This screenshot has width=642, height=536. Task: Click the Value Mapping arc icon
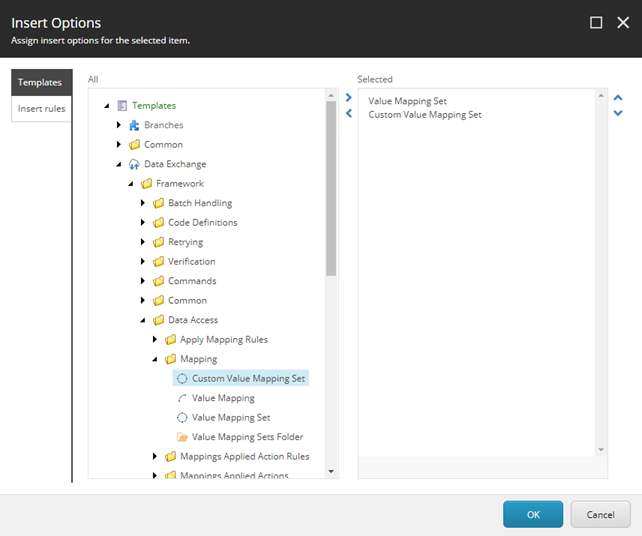[182, 398]
